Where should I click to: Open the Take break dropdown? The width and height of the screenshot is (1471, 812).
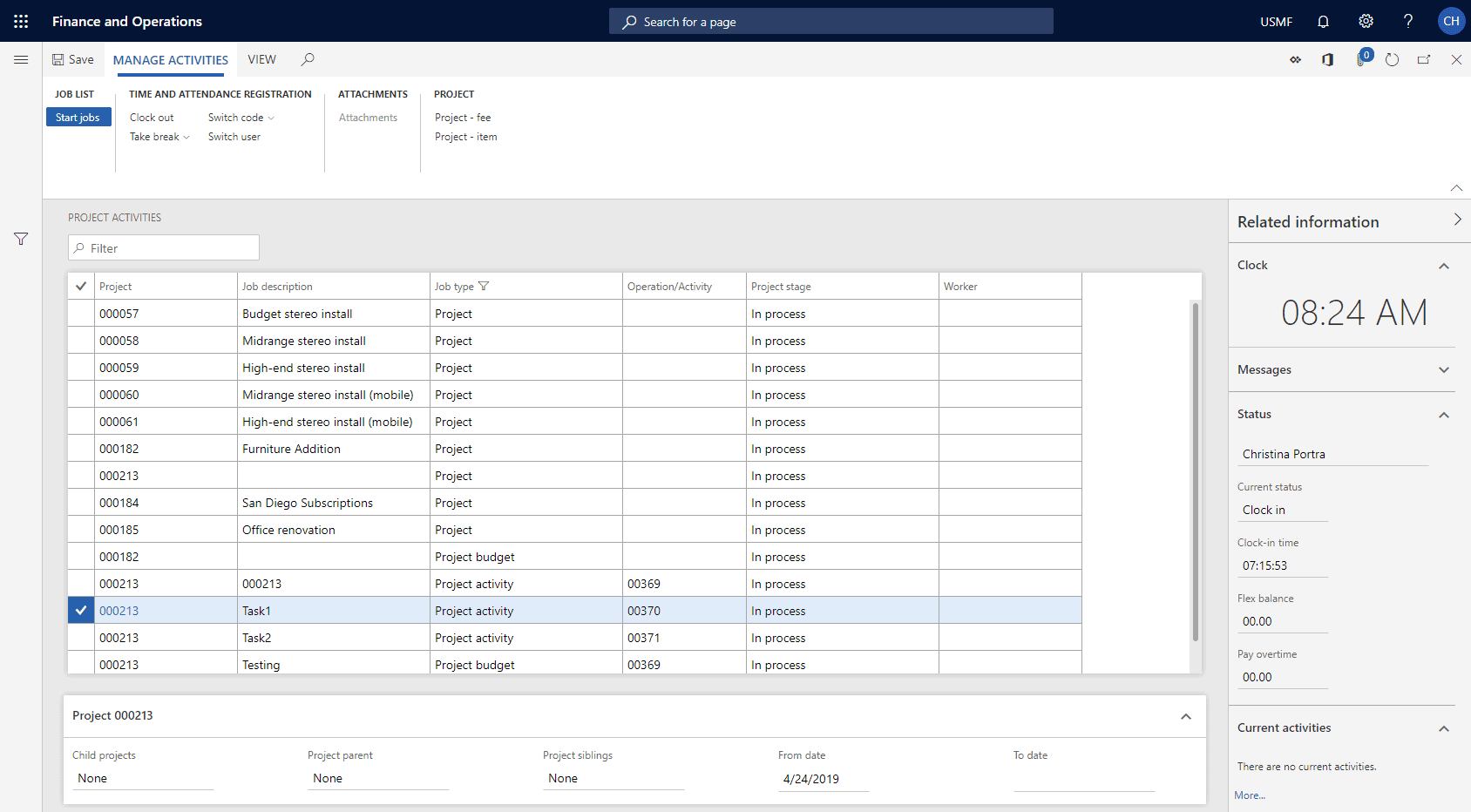click(x=159, y=137)
